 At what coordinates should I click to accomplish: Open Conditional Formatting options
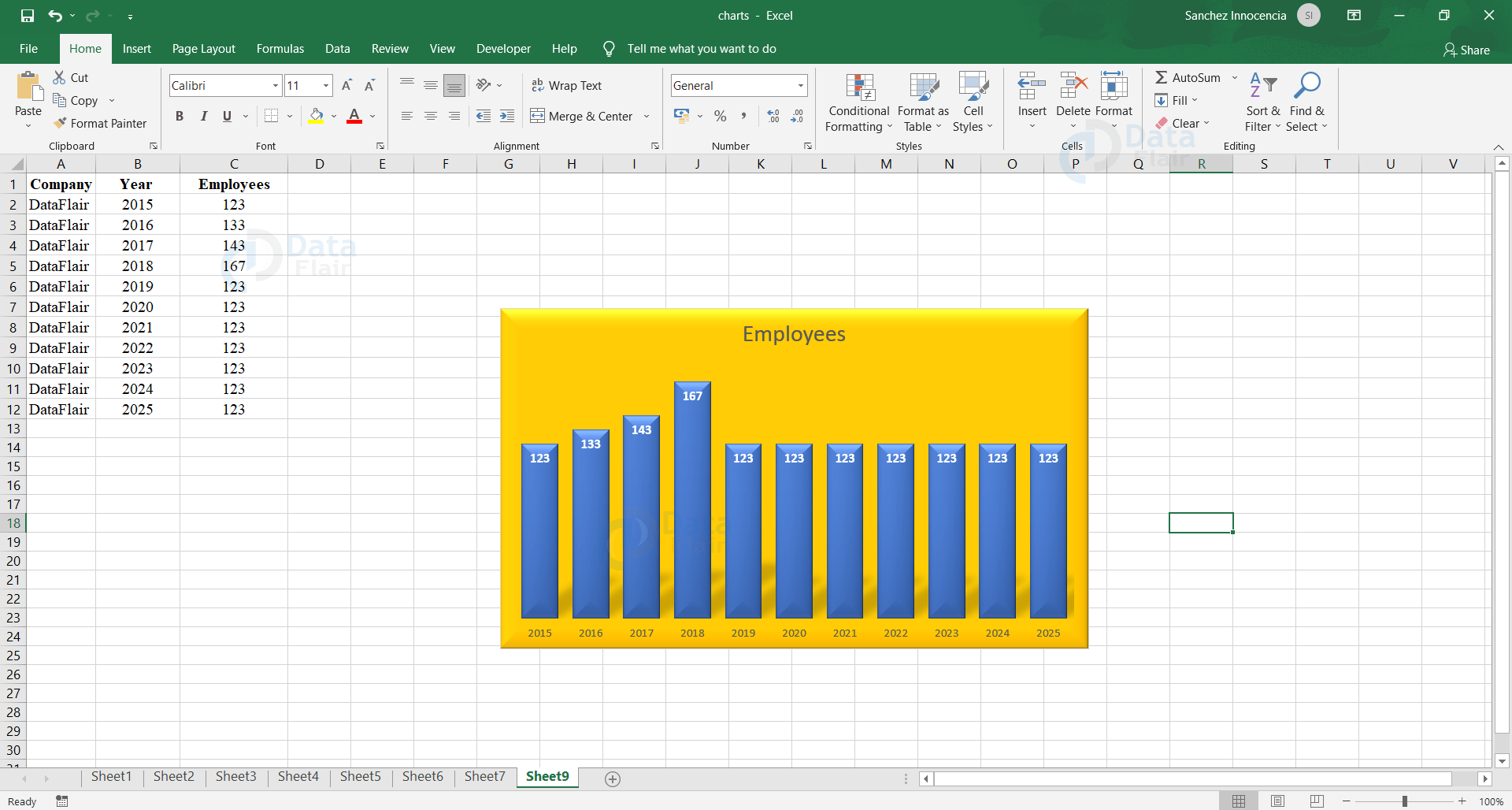point(858,102)
